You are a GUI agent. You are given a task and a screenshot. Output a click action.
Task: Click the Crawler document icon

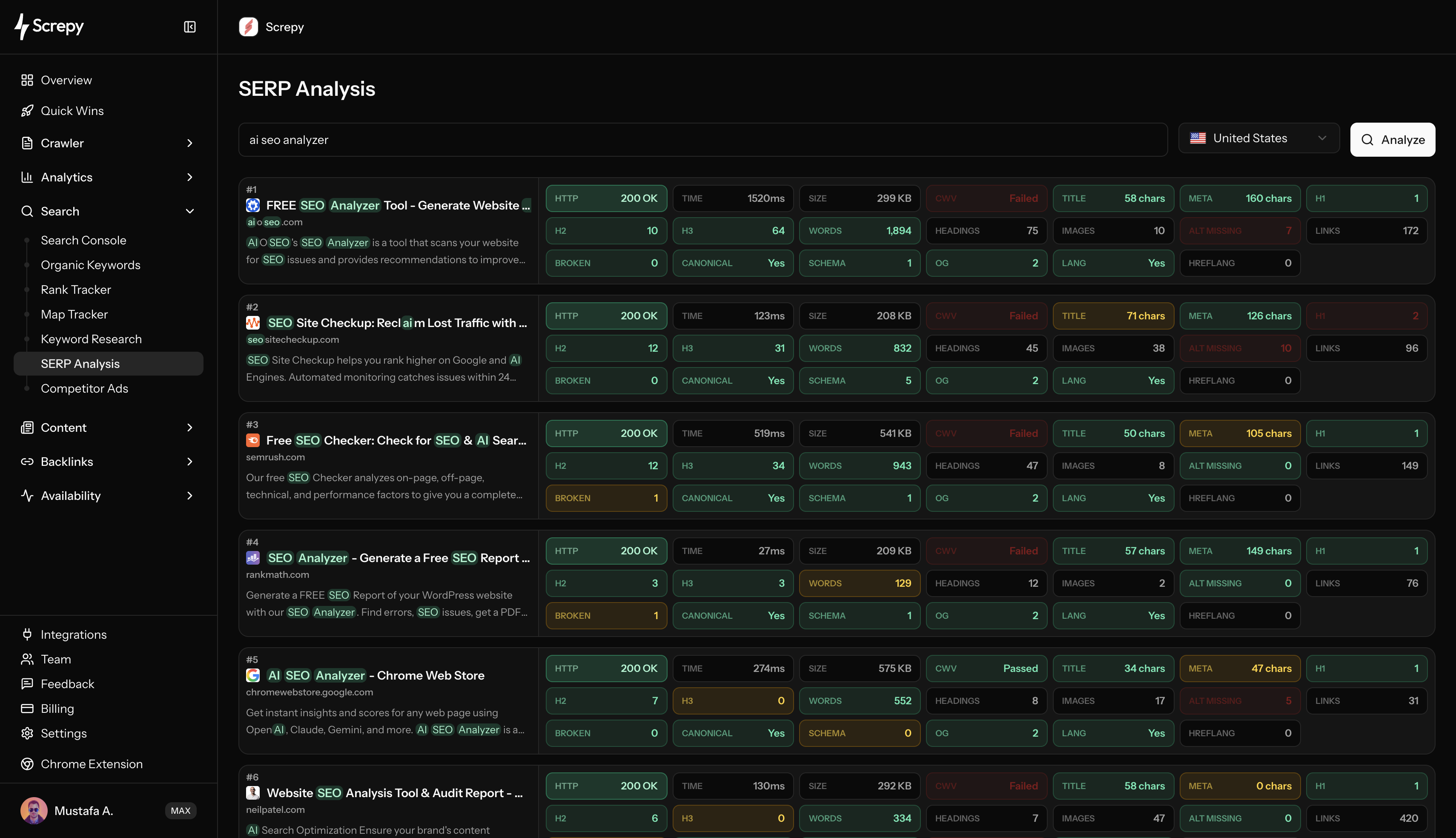tap(27, 143)
